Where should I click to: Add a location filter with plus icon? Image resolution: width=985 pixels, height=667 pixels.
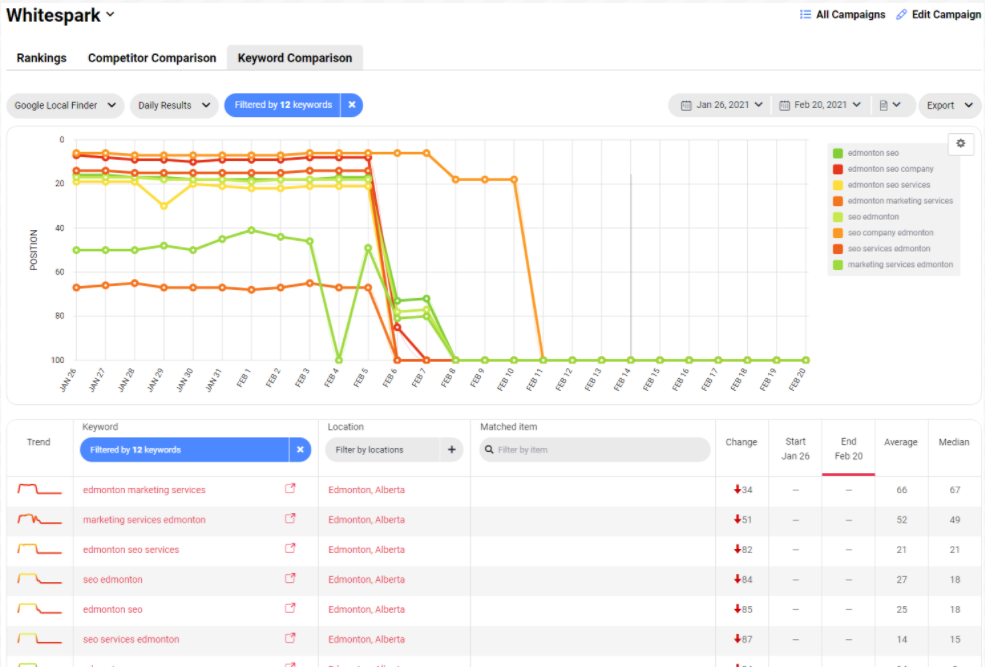click(x=452, y=450)
